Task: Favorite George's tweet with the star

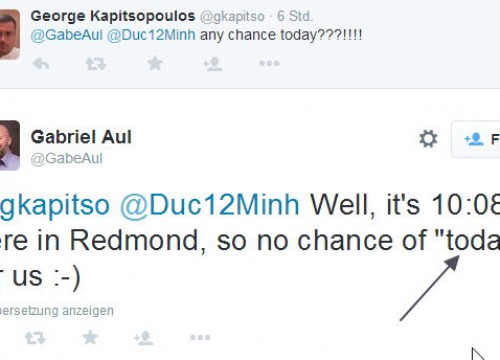Action: point(155,63)
